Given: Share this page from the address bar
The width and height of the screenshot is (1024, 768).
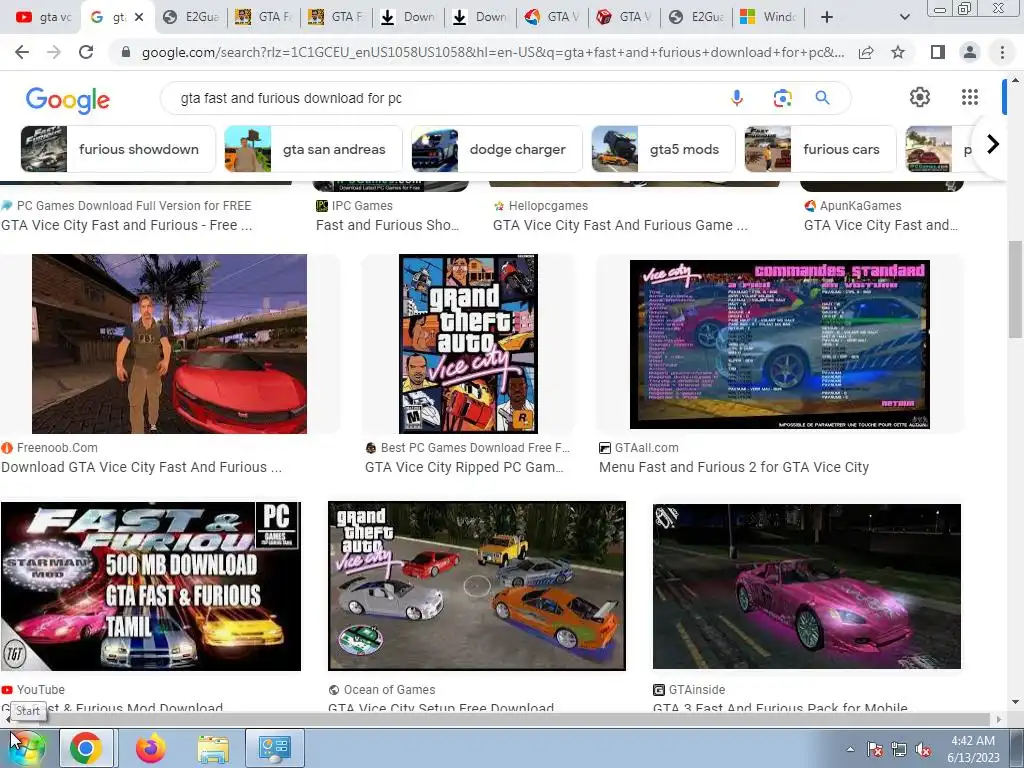Looking at the screenshot, I should pyautogui.click(x=866, y=52).
